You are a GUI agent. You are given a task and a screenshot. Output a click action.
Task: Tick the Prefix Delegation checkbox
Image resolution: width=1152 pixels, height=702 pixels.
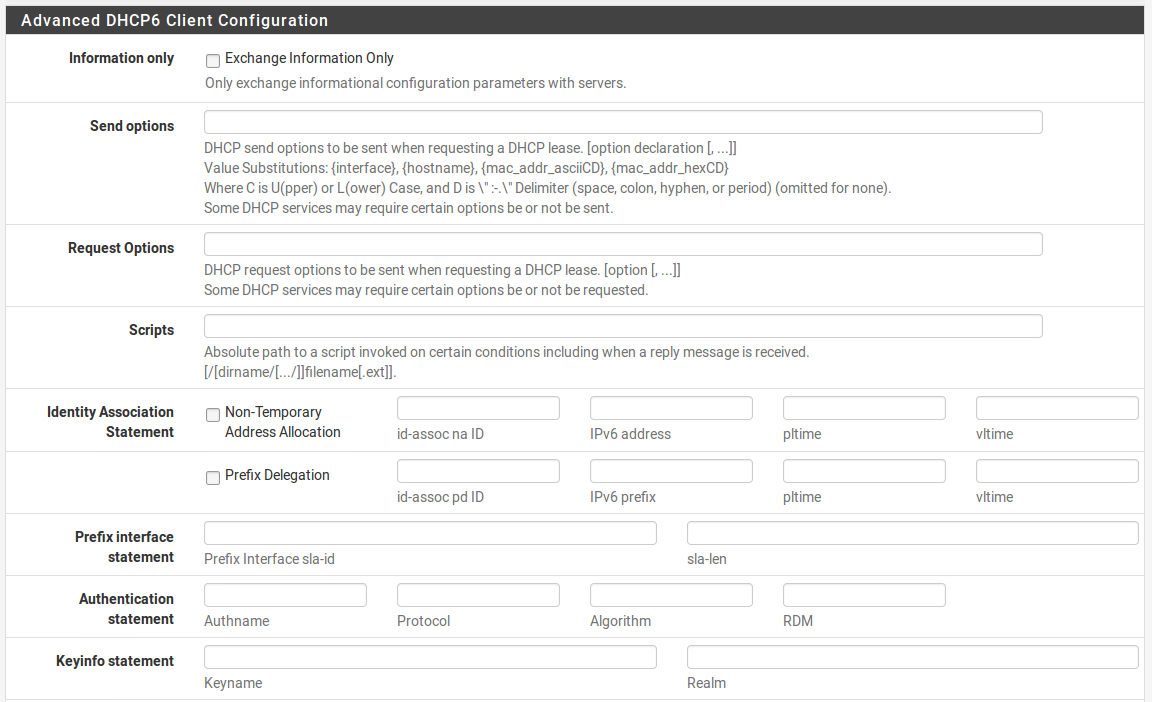pos(213,478)
